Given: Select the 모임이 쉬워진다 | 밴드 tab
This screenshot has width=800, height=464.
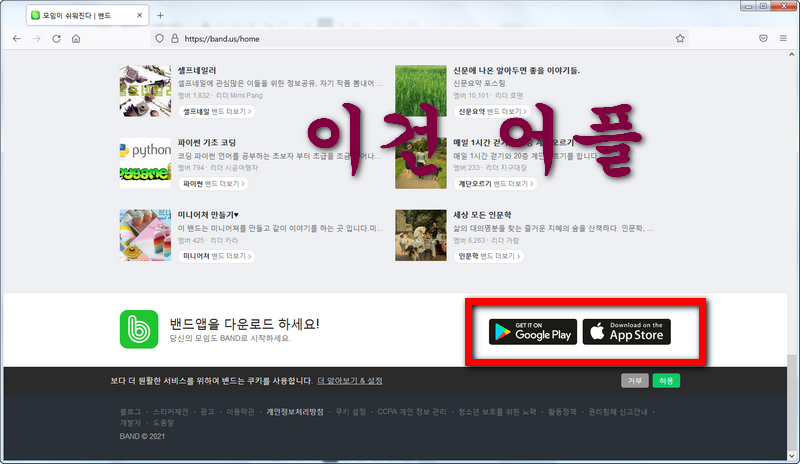Looking at the screenshot, I should pyautogui.click(x=87, y=15).
